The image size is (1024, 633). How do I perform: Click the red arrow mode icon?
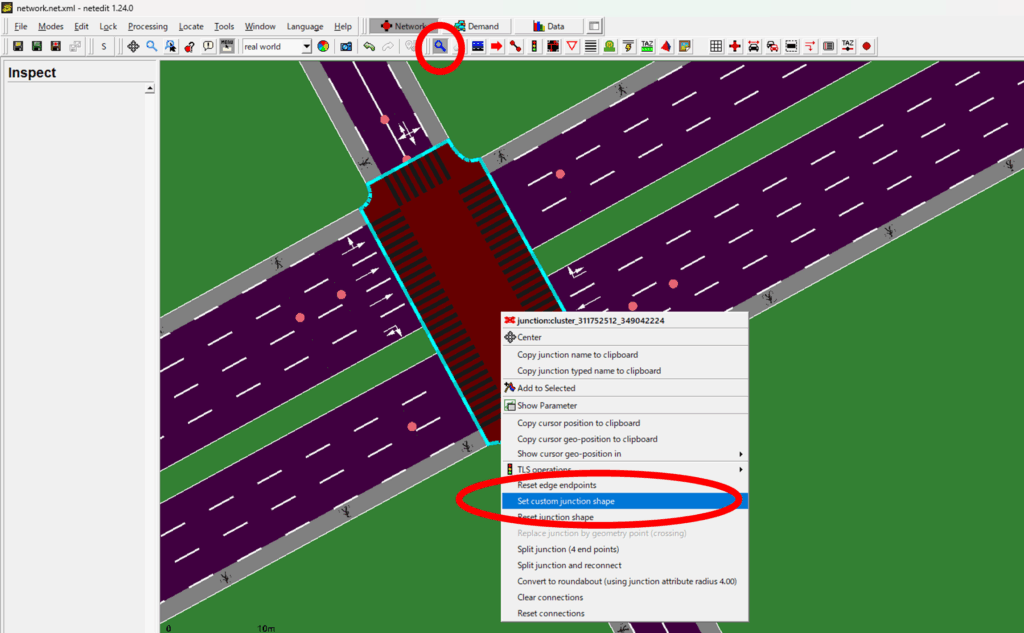pos(496,46)
